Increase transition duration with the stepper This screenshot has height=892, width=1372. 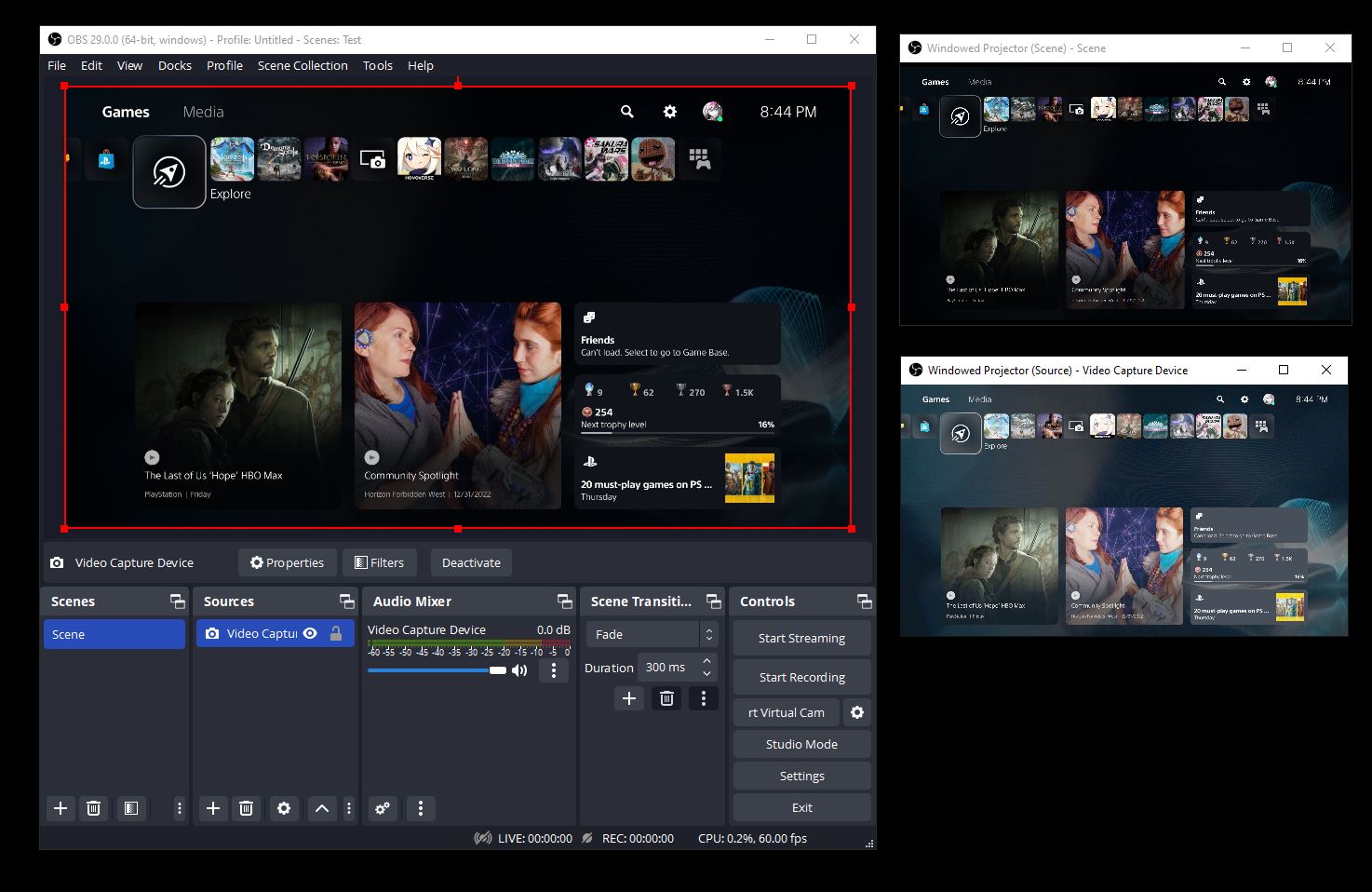[x=706, y=661]
